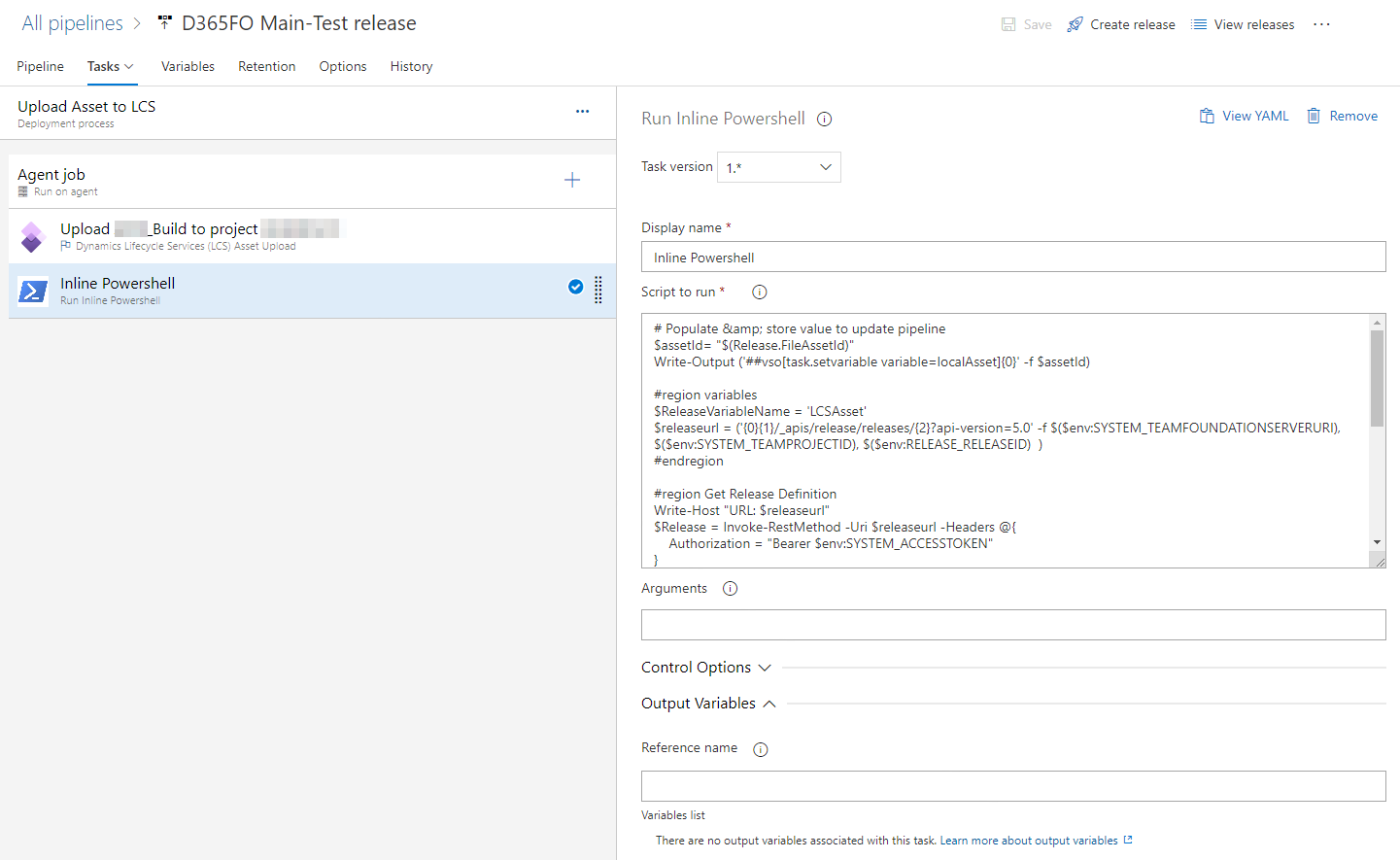Navigate back via the All pipelines breadcrumb
The width and height of the screenshot is (1400, 860).
click(x=72, y=22)
